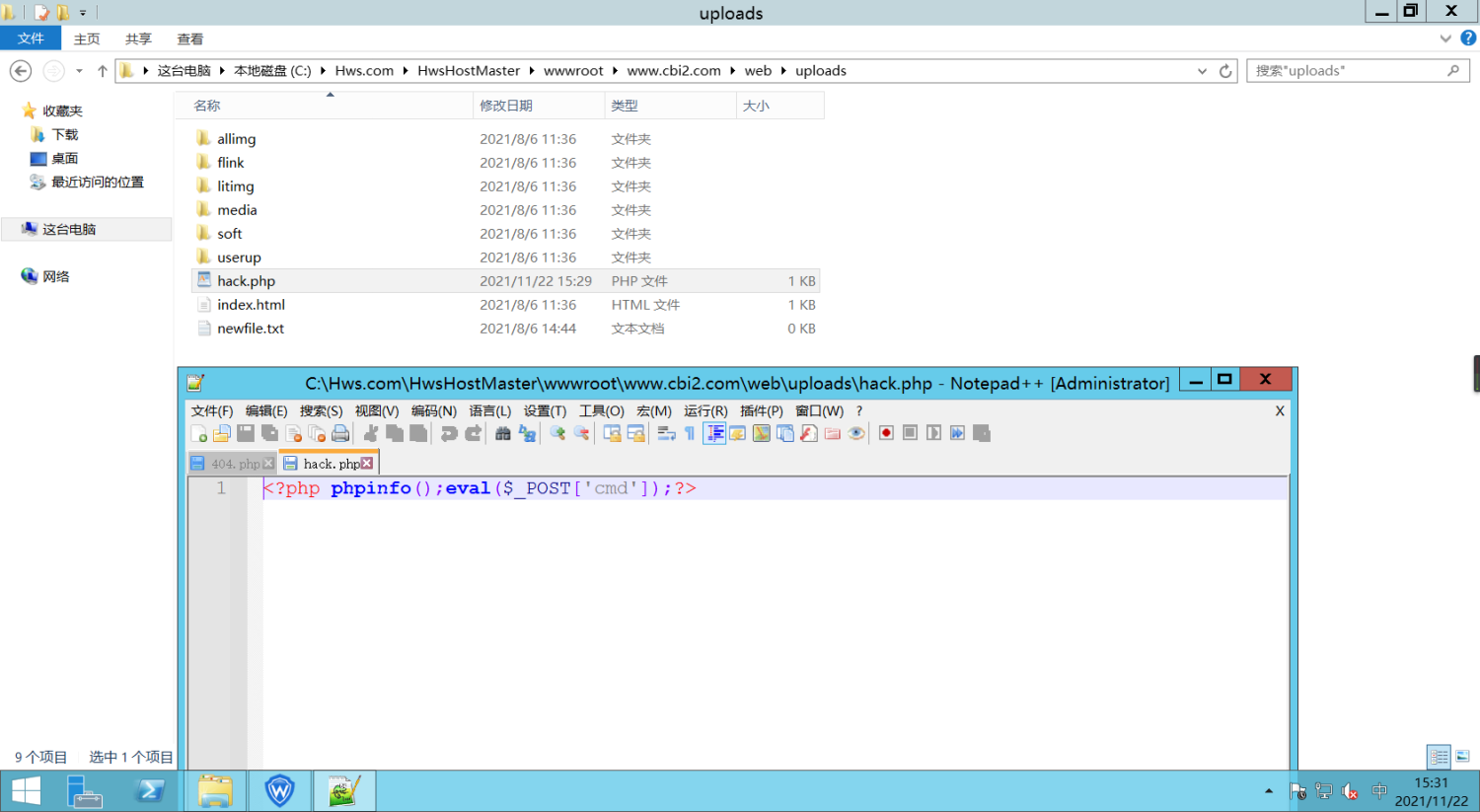Open the 文件(F) menu in Notepad++
1480x812 pixels.
pyautogui.click(x=212, y=410)
